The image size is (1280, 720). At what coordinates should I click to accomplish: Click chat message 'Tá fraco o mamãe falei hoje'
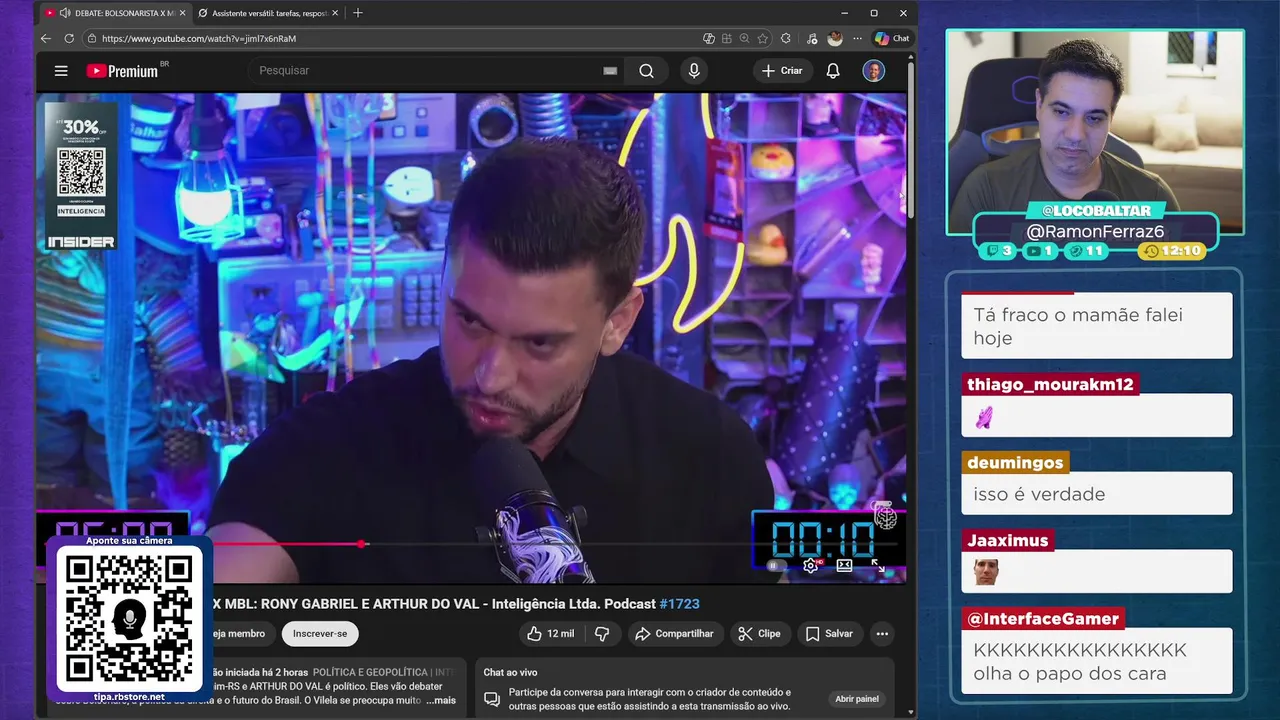coord(1096,326)
